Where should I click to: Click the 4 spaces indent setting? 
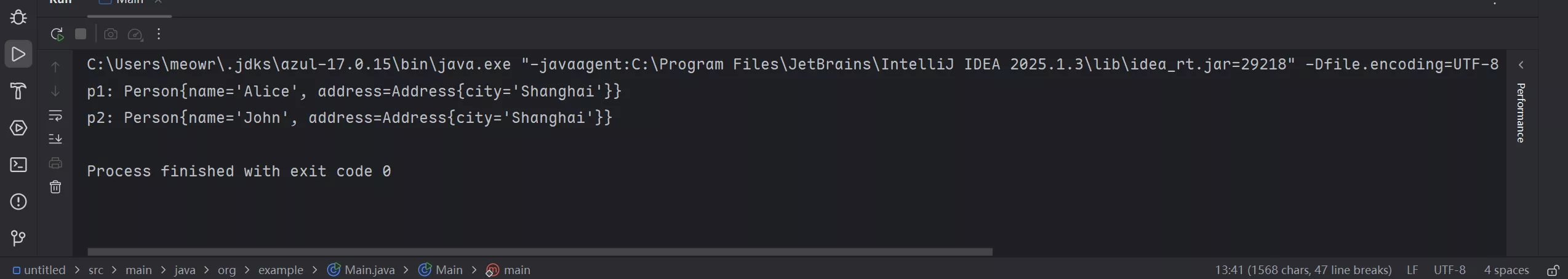1506,270
